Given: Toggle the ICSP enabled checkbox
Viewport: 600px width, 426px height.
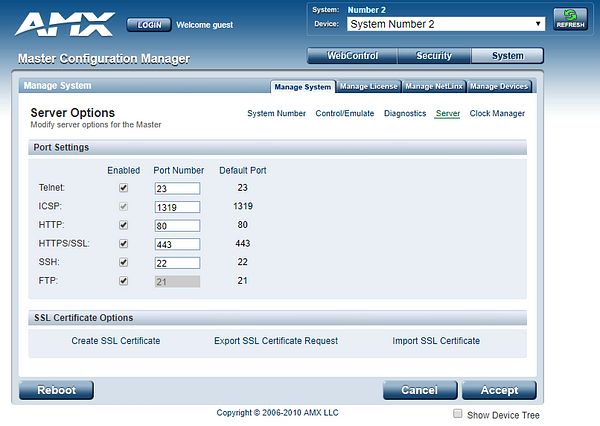Looking at the screenshot, I should pos(123,207).
